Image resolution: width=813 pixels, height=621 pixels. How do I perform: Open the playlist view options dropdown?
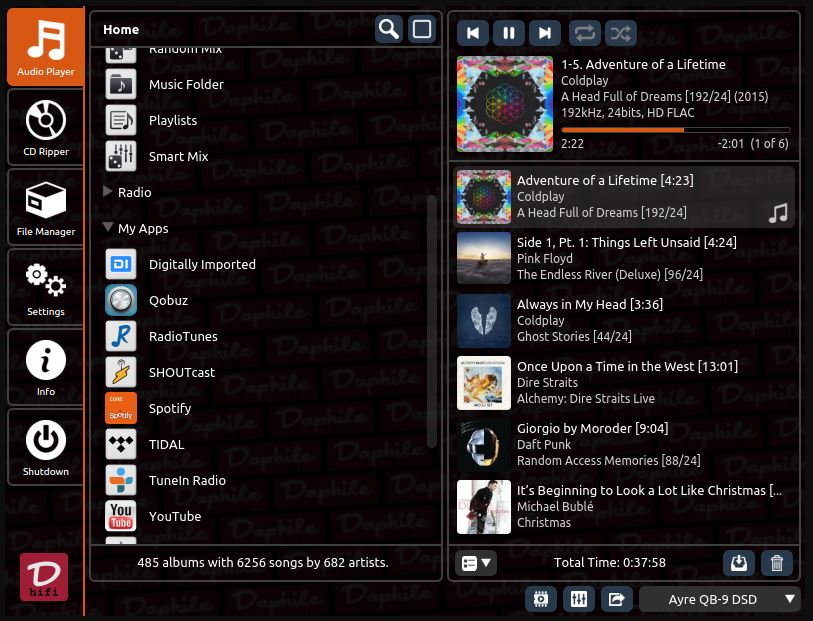(476, 563)
